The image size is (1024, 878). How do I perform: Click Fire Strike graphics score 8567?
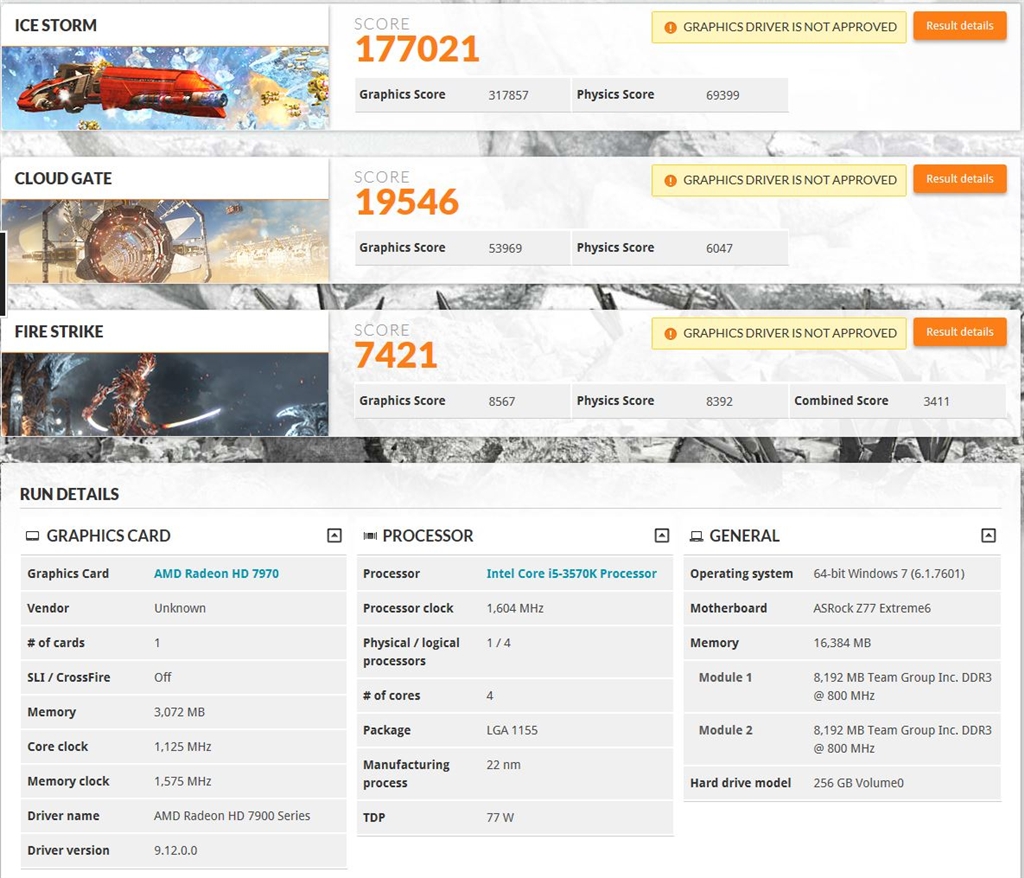(502, 401)
